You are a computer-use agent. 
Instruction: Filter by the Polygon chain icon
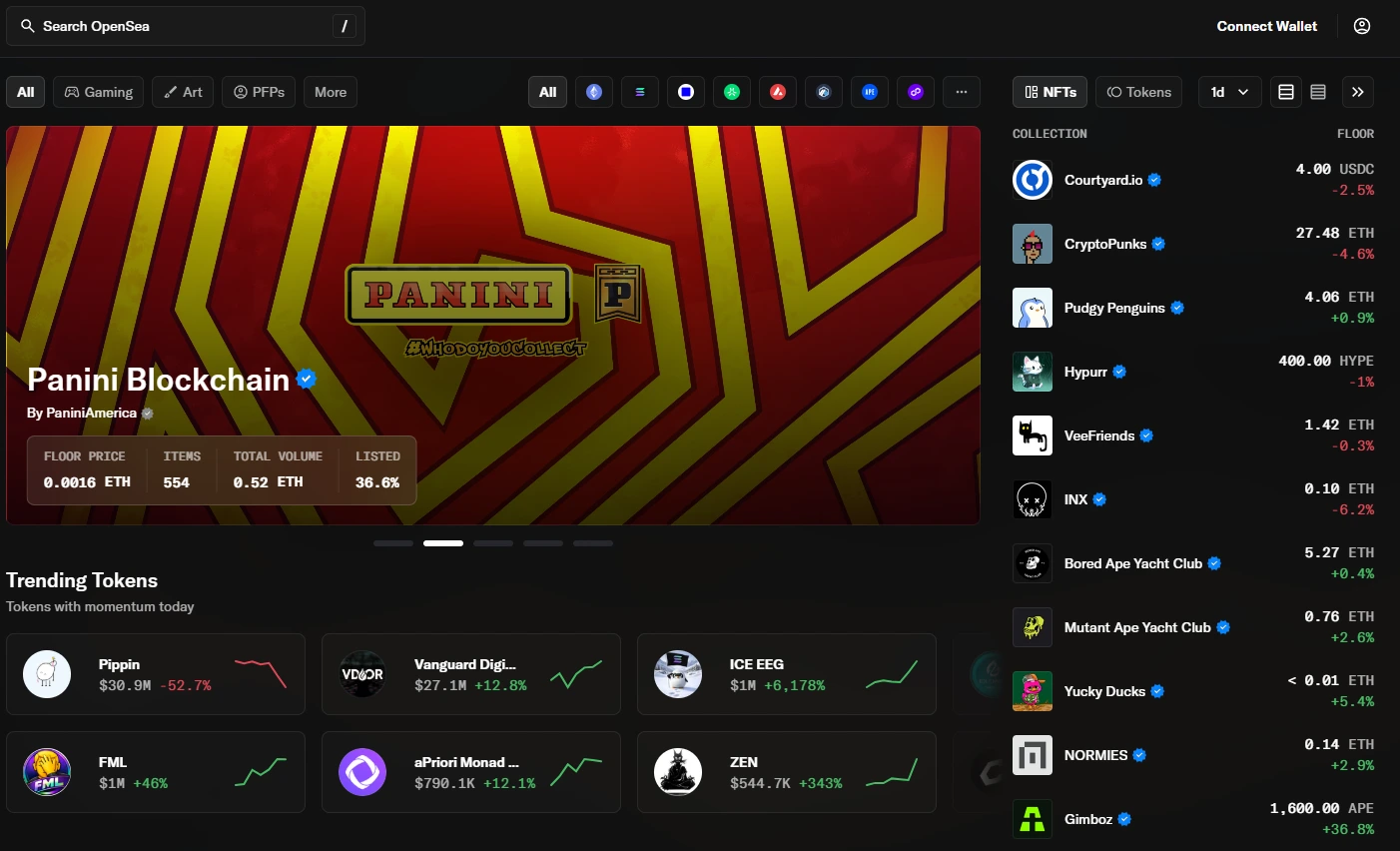(x=916, y=91)
